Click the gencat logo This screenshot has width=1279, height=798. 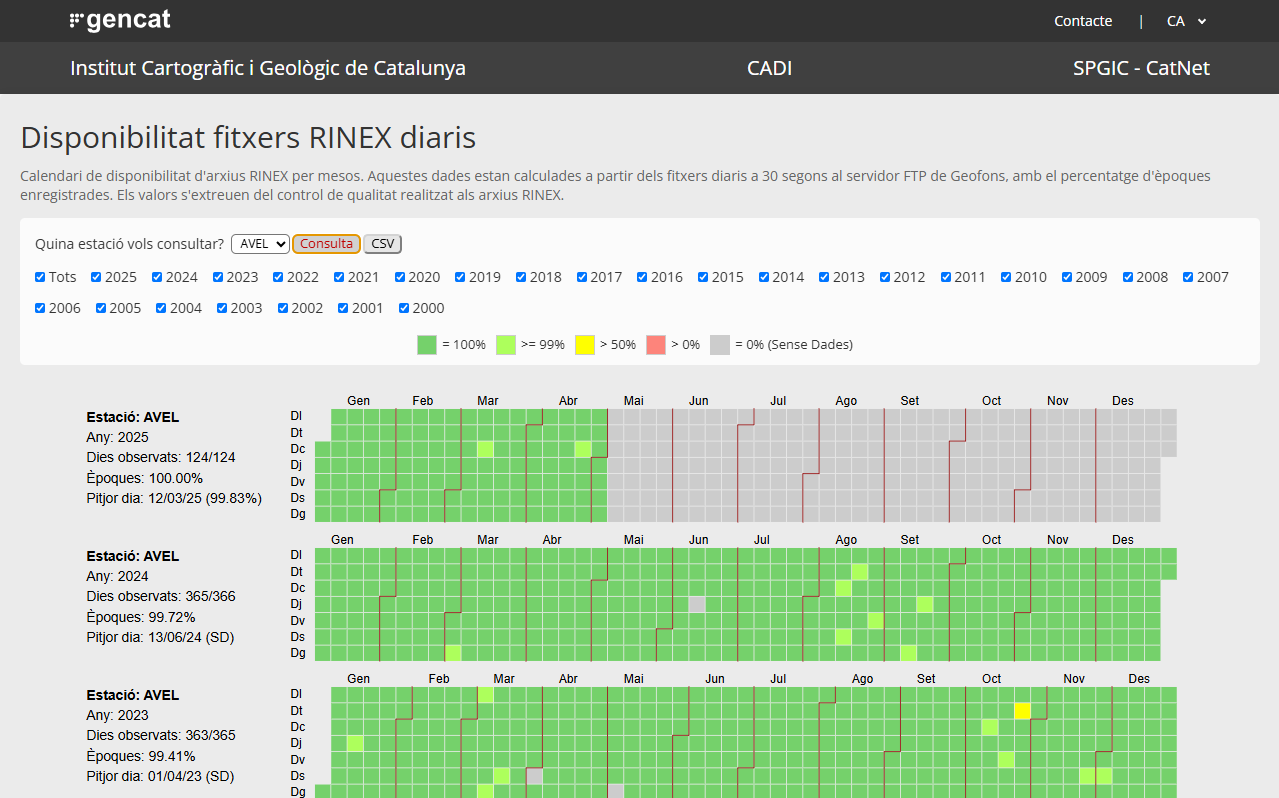click(x=120, y=20)
